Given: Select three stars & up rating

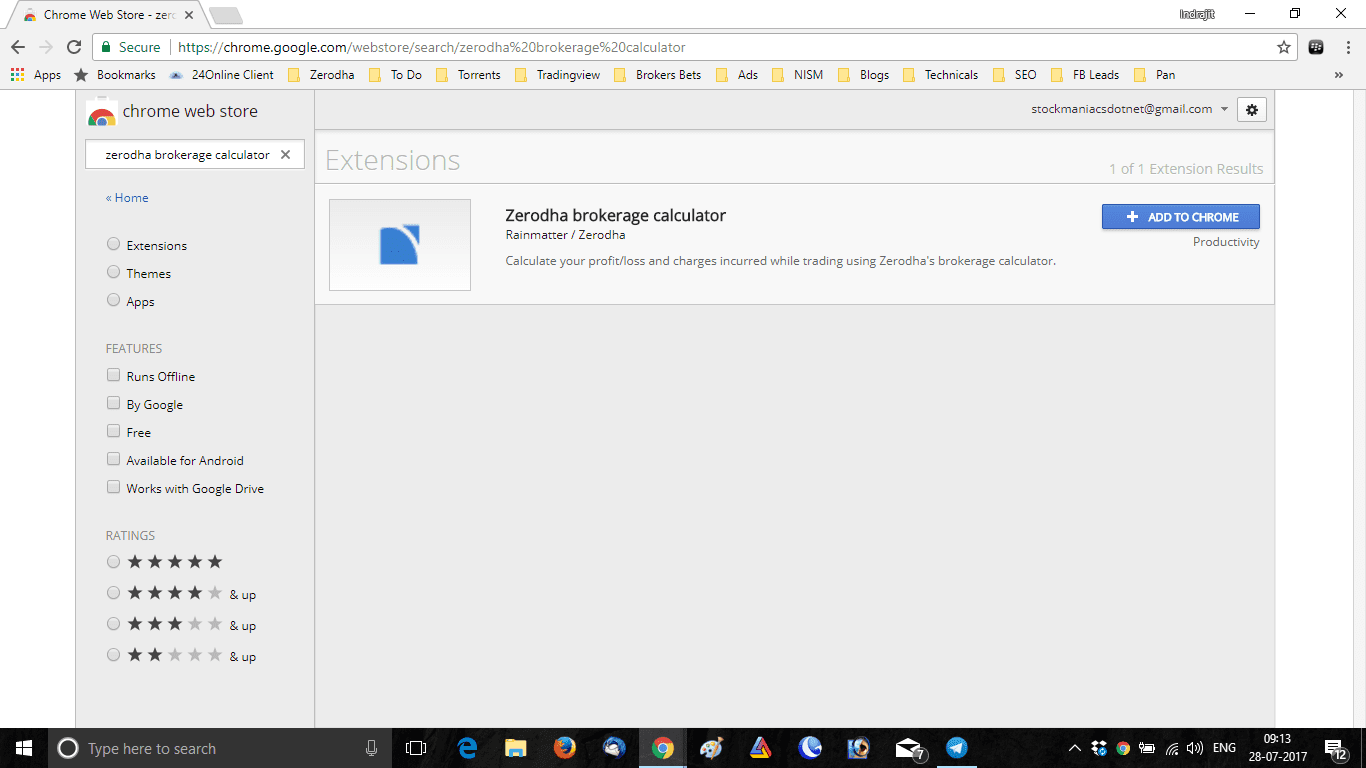Looking at the screenshot, I should pos(113,624).
